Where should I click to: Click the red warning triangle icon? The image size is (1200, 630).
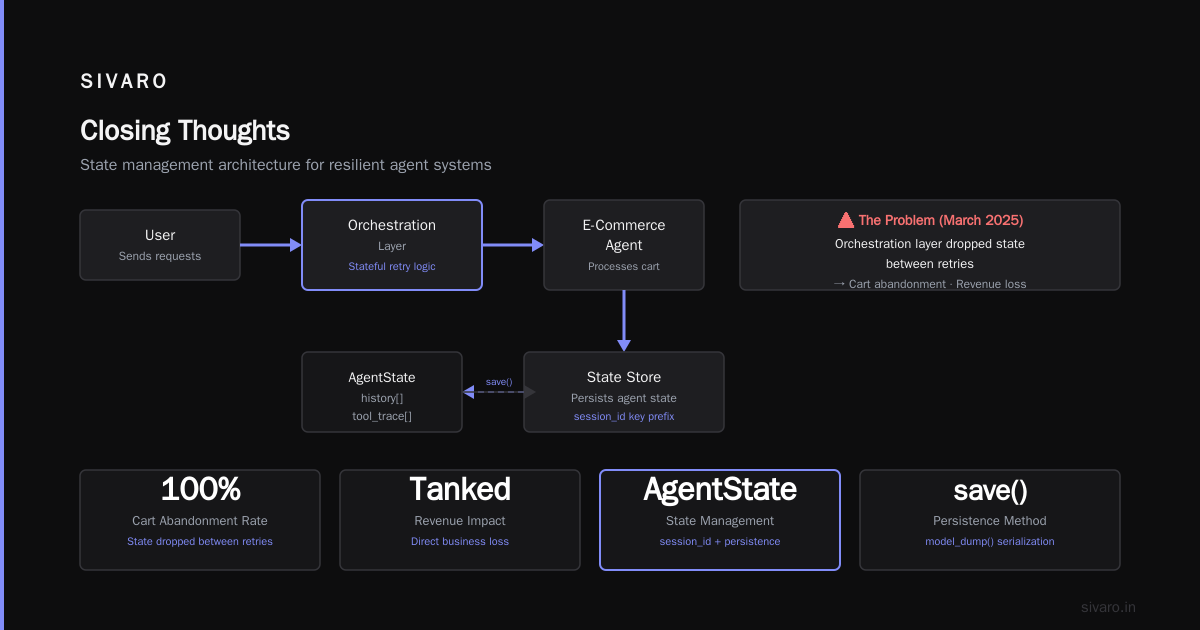845,220
